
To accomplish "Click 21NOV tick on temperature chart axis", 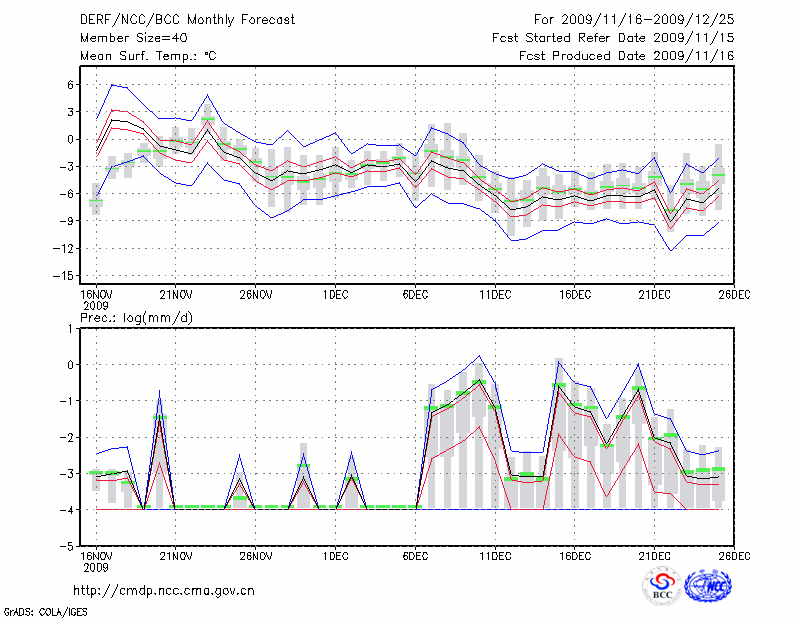I will click(176, 294).
